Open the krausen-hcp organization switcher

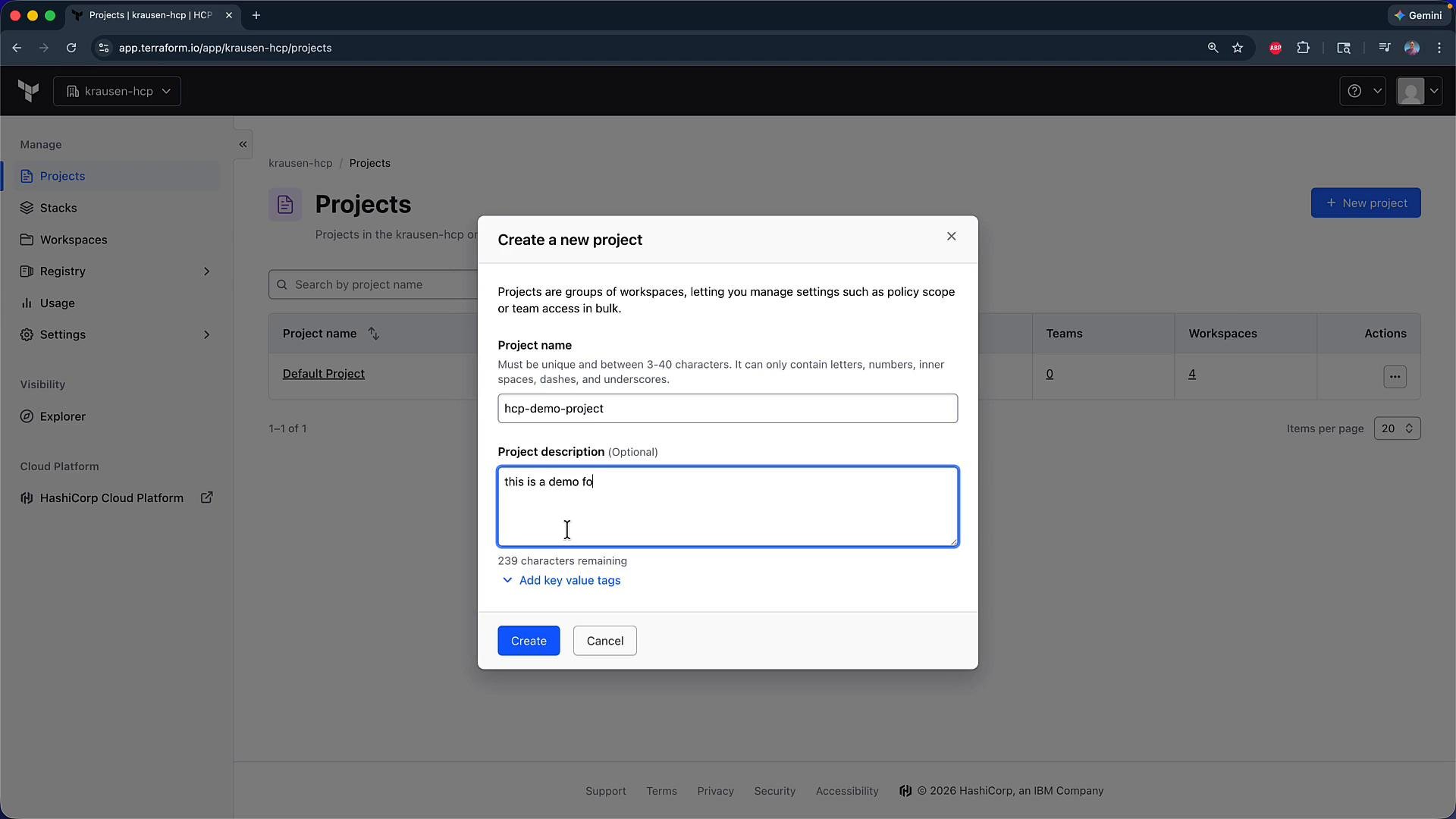click(x=118, y=91)
